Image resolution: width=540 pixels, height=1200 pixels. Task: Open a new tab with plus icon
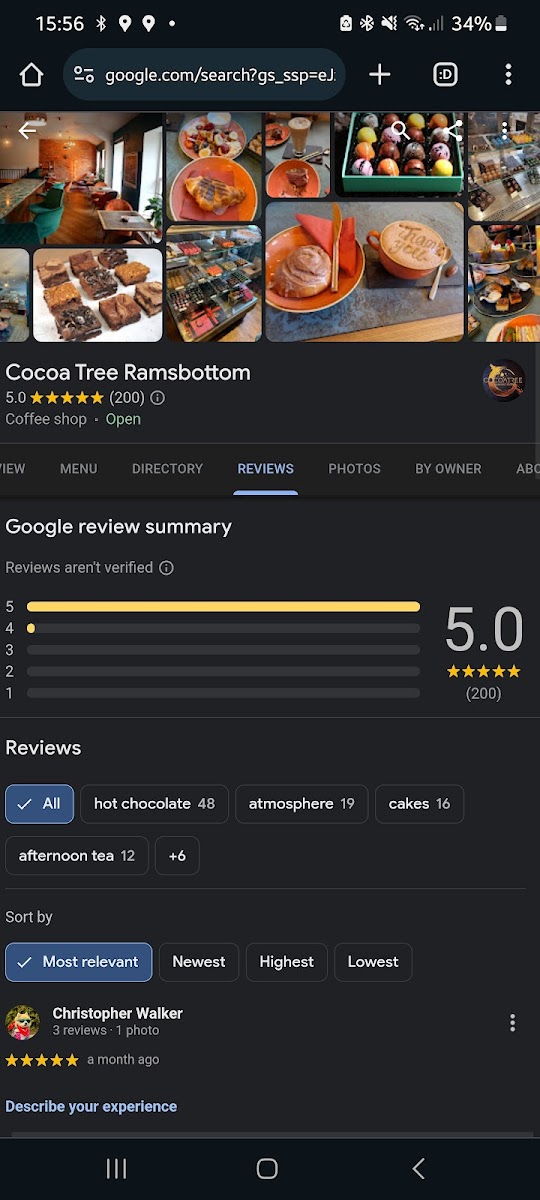[x=379, y=74]
